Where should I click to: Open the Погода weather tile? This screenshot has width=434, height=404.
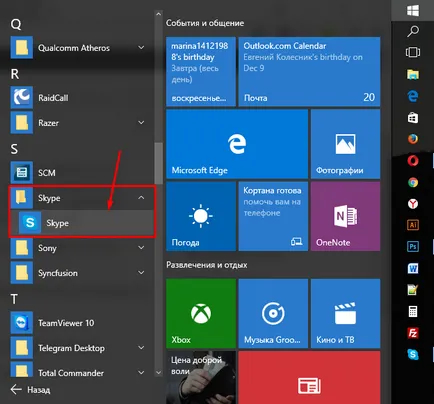(201, 216)
